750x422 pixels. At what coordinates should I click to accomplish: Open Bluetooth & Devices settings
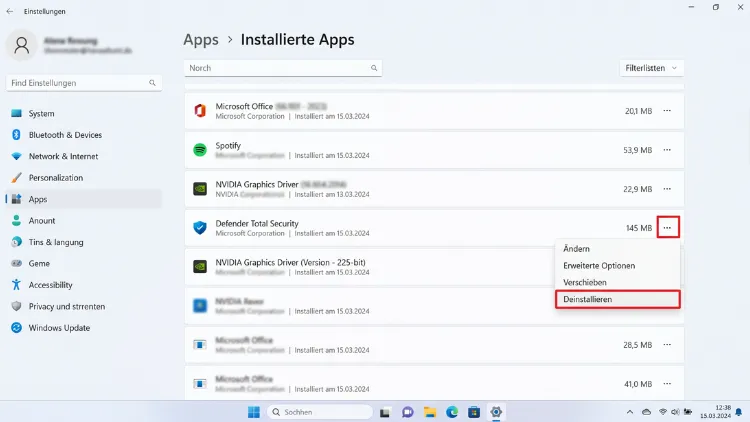84,135
